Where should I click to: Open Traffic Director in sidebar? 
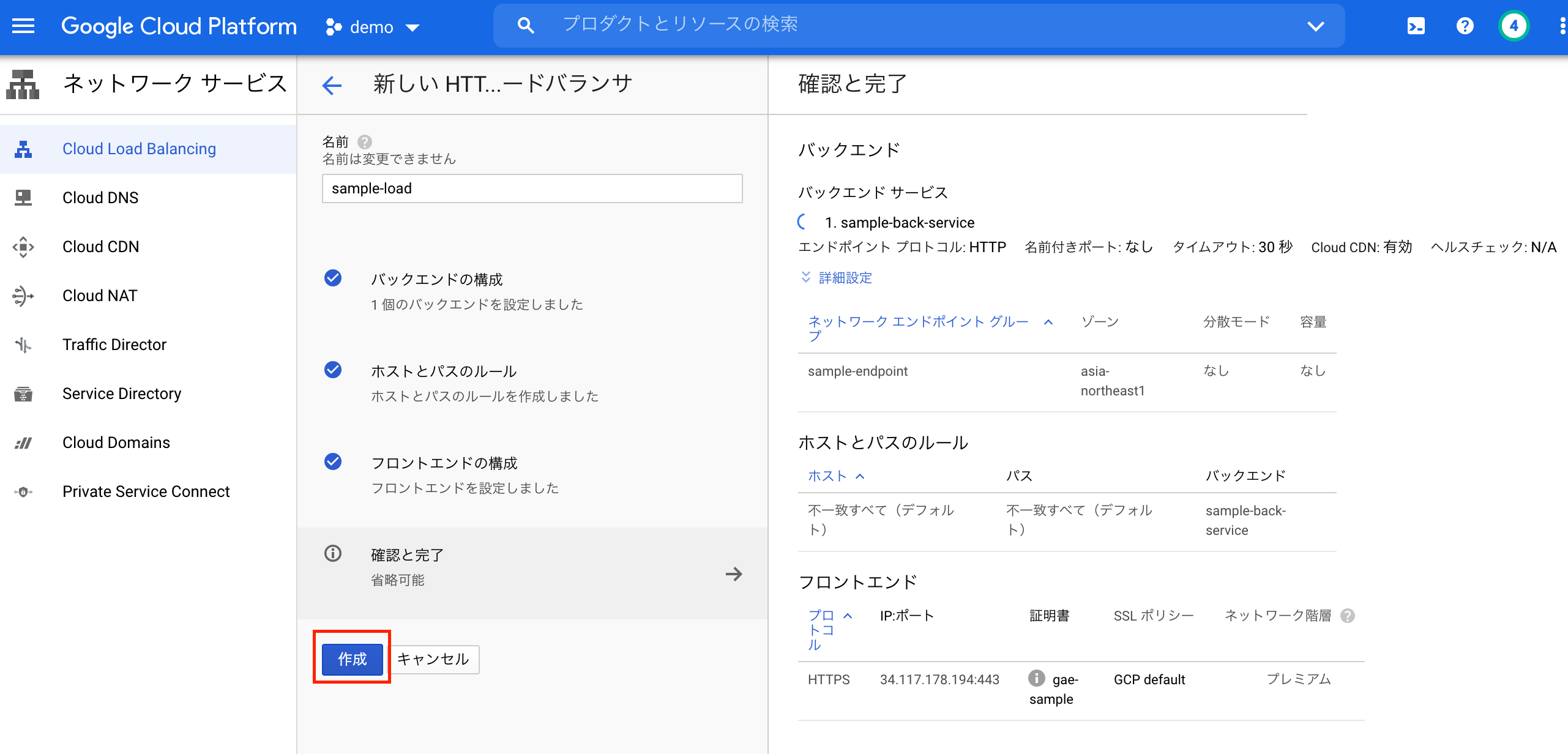114,345
